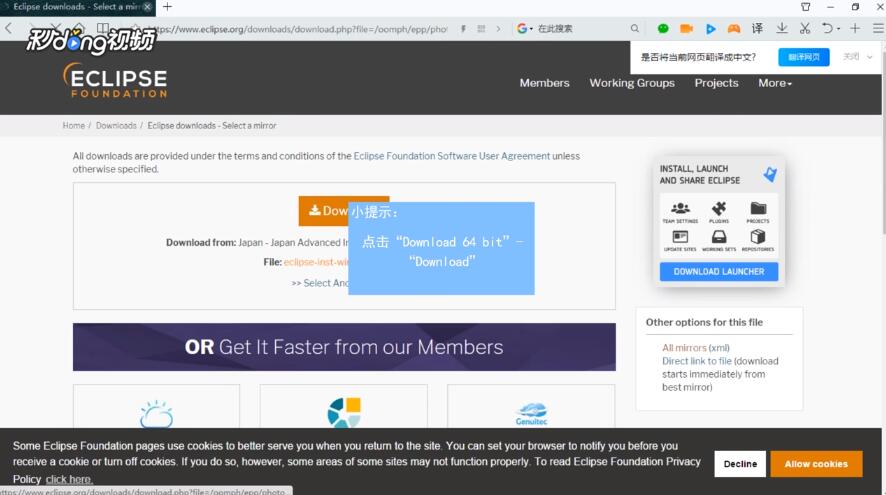The image size is (886, 495).
Task: Click the DOWNLOAD LAUNCHER button
Action: (719, 272)
